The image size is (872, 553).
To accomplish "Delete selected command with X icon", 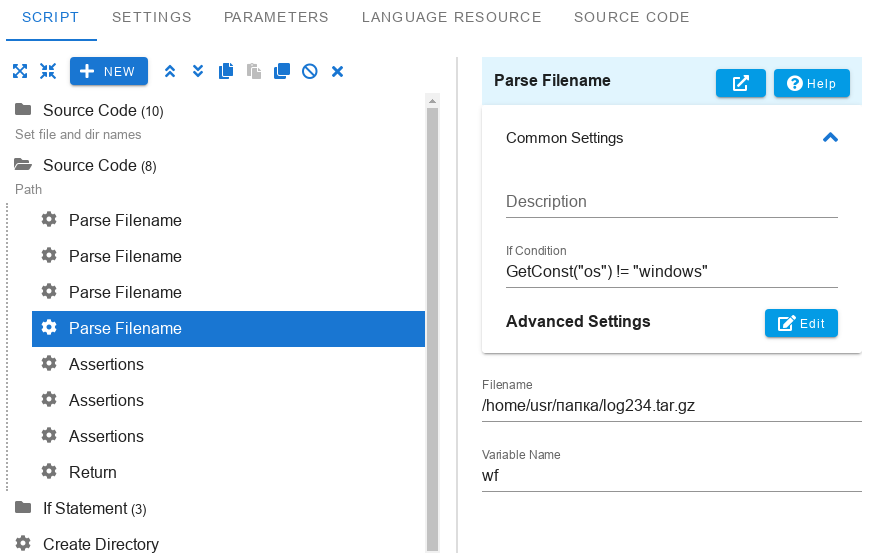I will [338, 71].
